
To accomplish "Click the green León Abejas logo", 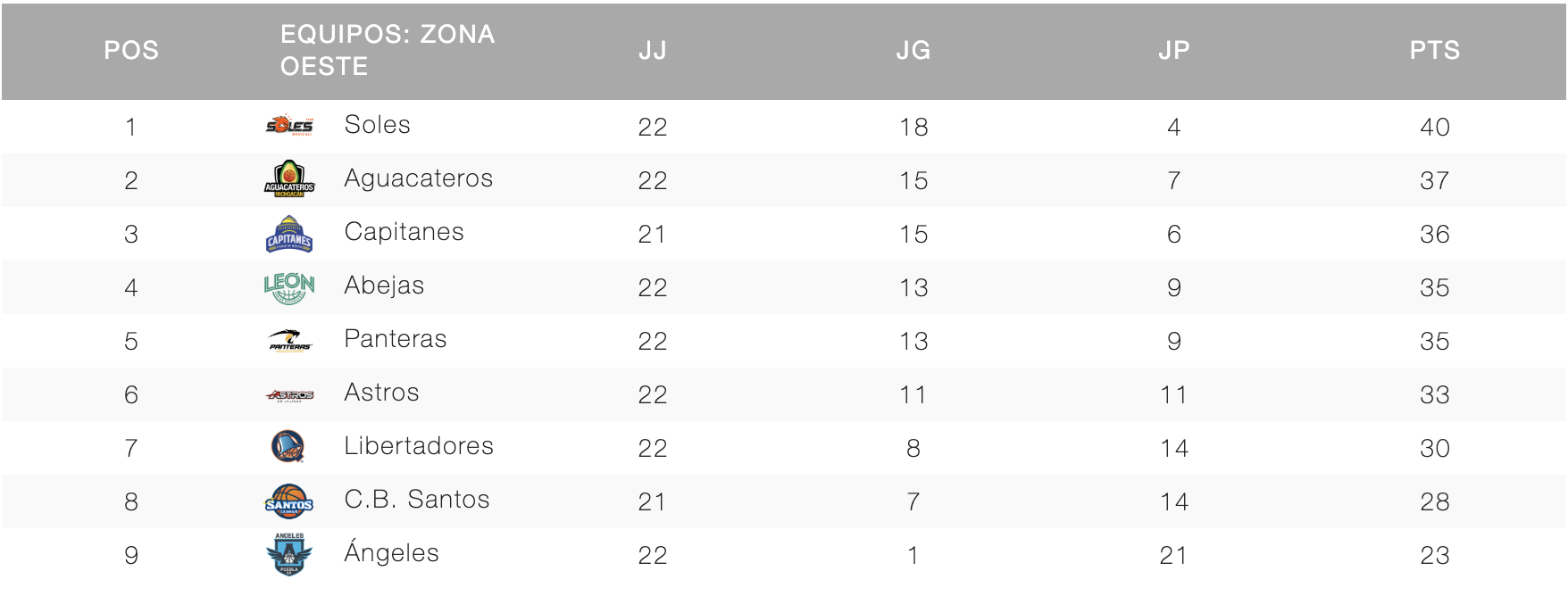I will [289, 287].
